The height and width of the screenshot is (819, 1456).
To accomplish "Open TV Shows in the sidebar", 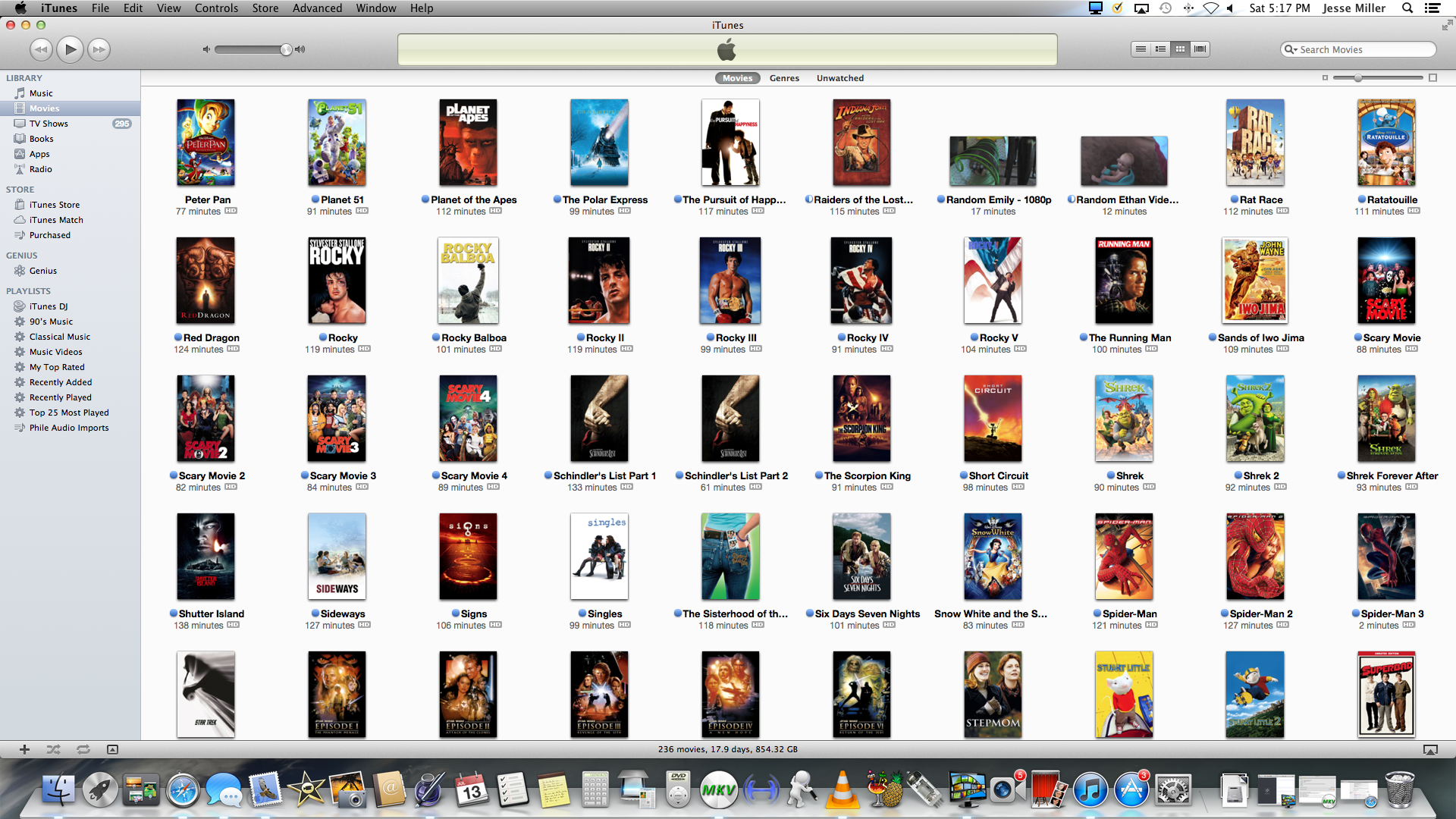I will pyautogui.click(x=49, y=124).
